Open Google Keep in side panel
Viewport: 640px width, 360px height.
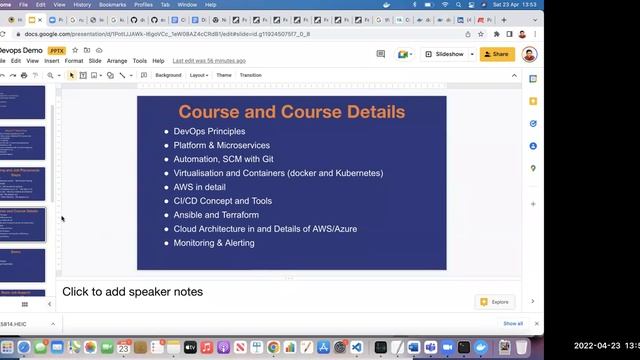tap(533, 101)
